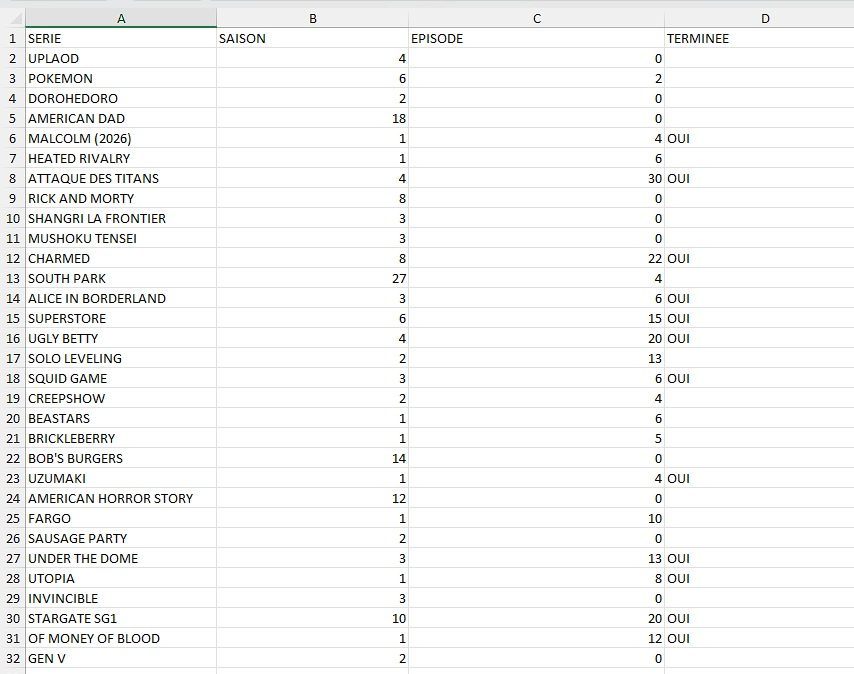Screen dimensions: 854x674
Task: Click episode value 15 for SUPERSTORE
Action: point(536,318)
